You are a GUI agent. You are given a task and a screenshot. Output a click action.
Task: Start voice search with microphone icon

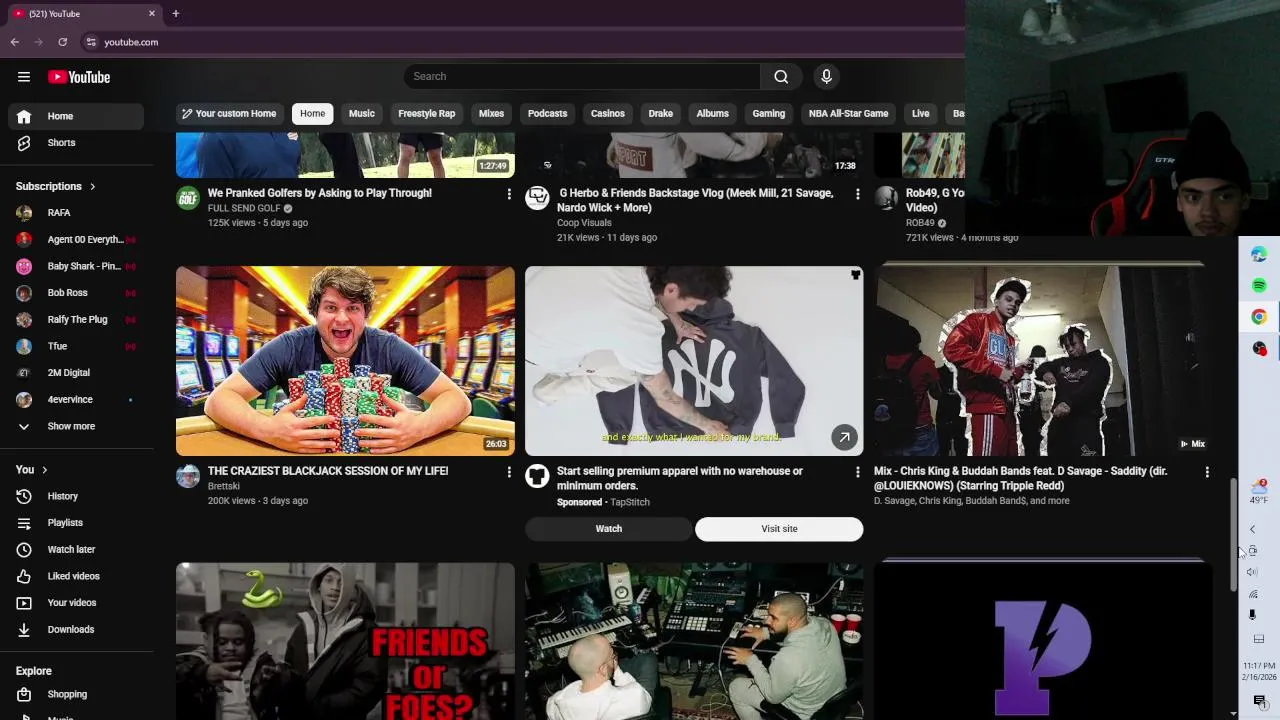click(826, 76)
